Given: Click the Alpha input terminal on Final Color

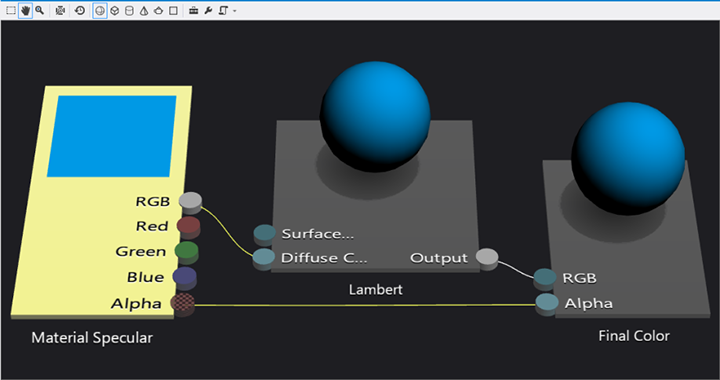Looking at the screenshot, I should click(x=547, y=305).
